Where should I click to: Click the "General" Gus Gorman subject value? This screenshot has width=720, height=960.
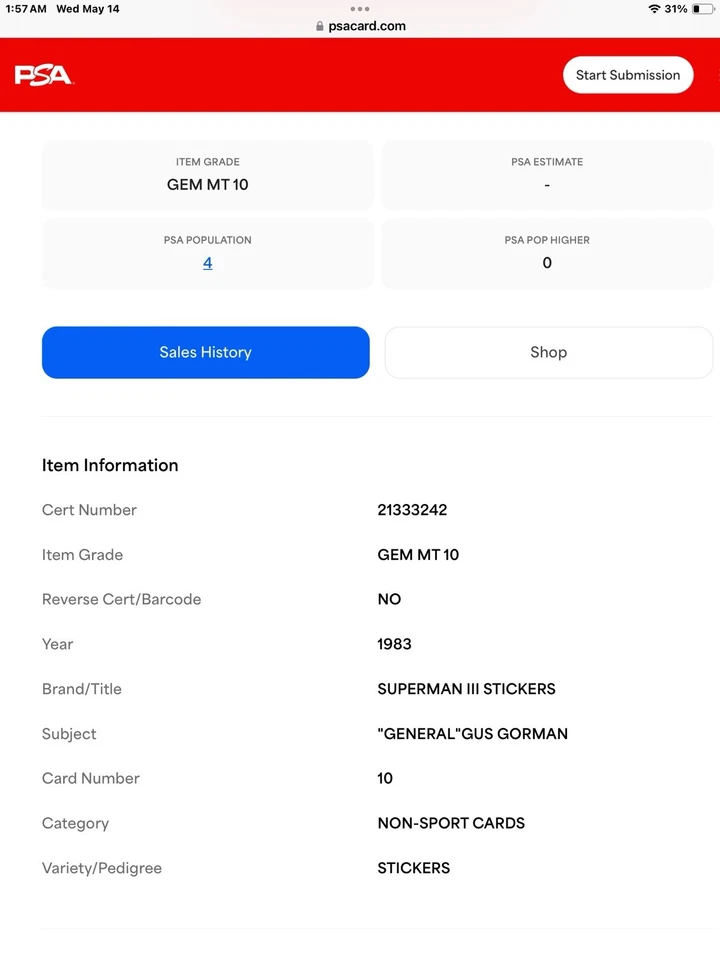[x=472, y=734]
